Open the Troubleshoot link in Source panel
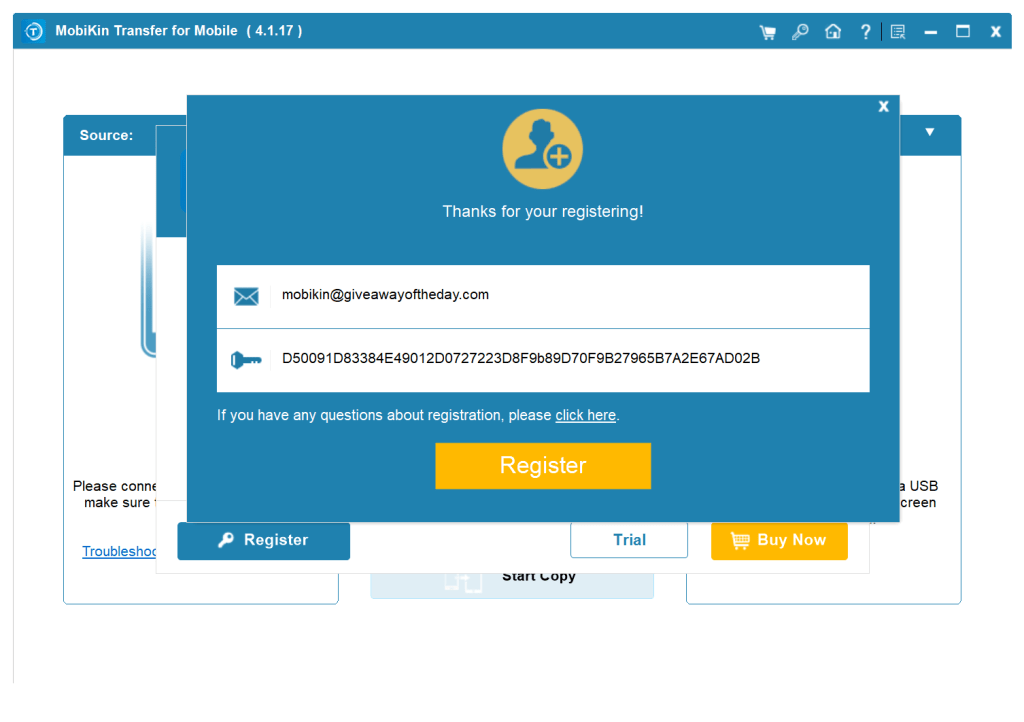This screenshot has width=1024, height=722. point(120,552)
